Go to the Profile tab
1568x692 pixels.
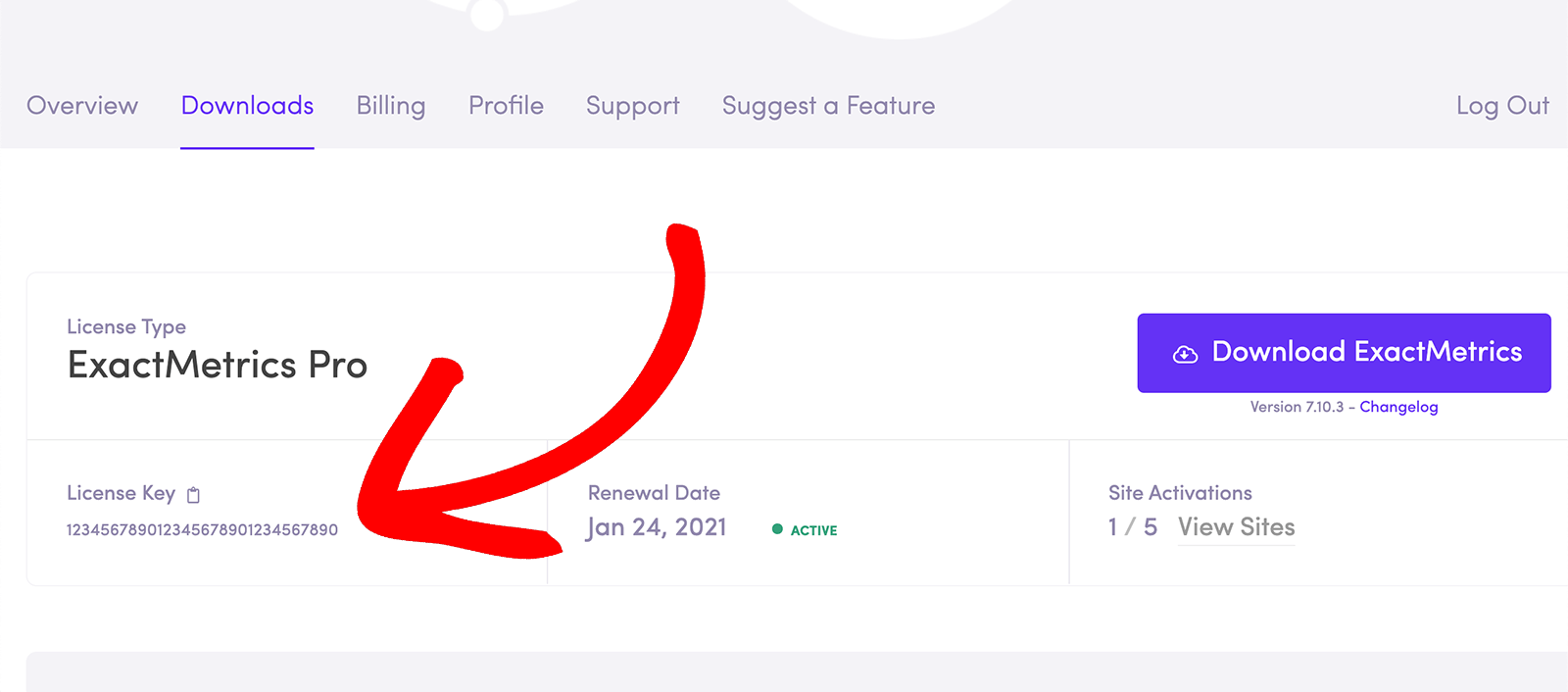click(506, 106)
